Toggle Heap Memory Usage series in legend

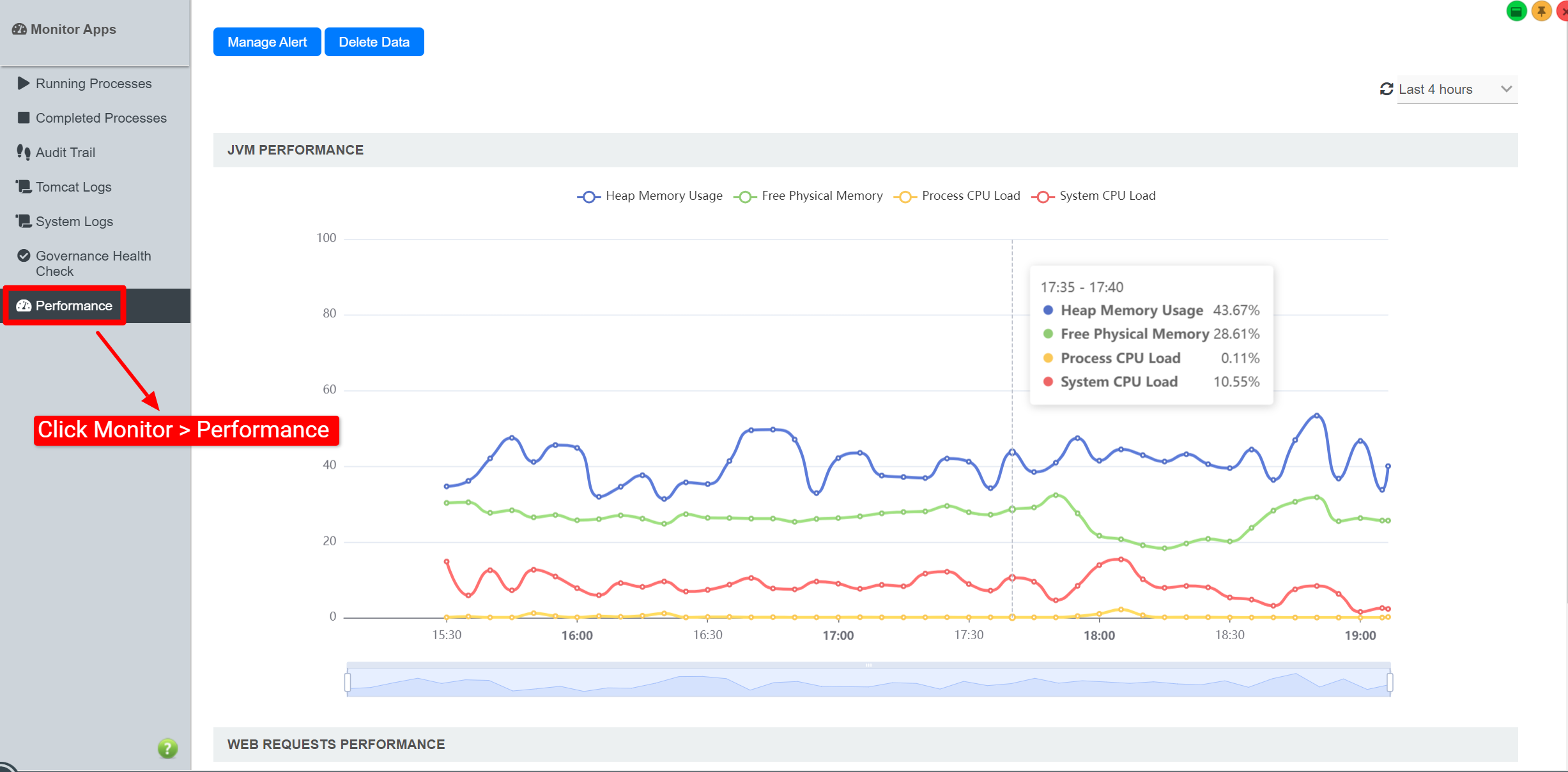click(x=650, y=196)
